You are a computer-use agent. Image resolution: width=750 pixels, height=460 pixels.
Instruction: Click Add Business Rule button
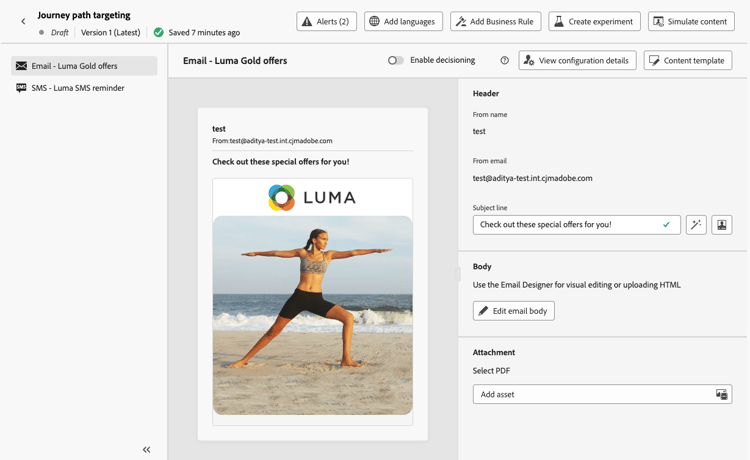tap(495, 22)
